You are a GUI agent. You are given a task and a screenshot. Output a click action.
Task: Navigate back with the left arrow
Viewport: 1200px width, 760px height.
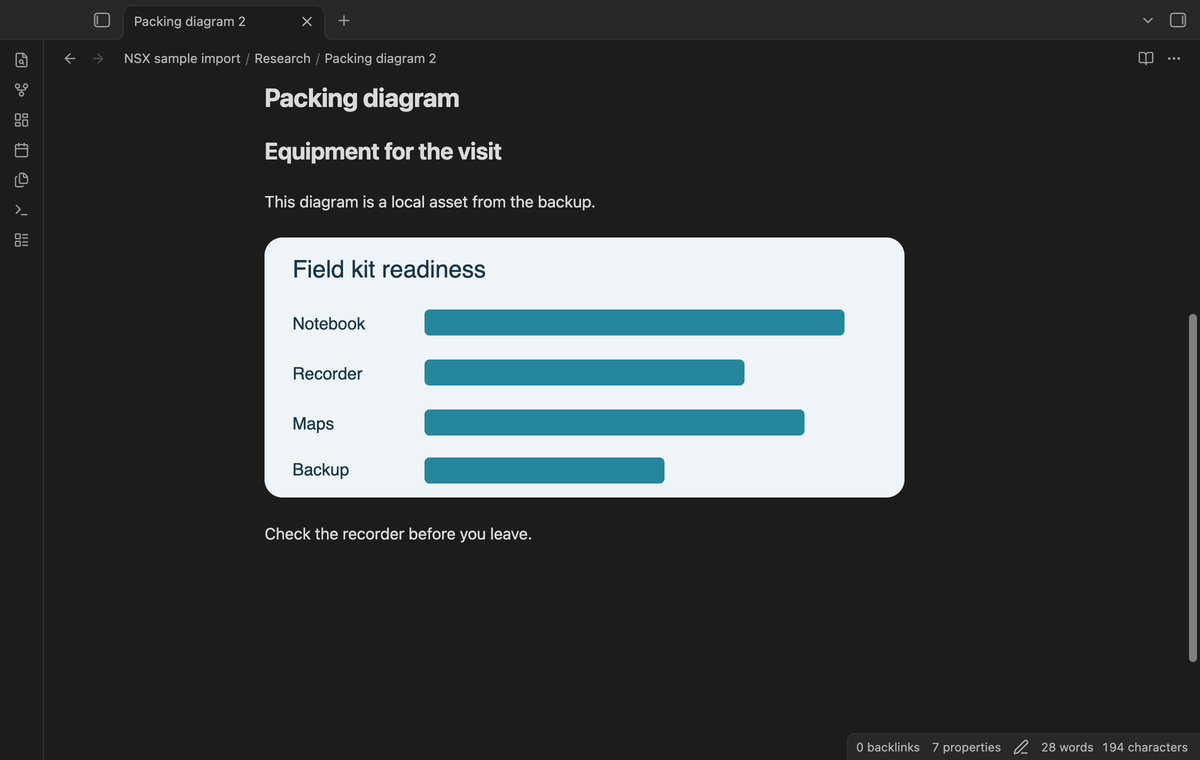69,58
